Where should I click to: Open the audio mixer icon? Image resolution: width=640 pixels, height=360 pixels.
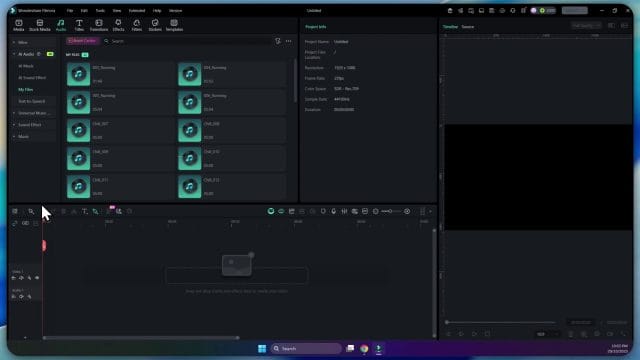pos(344,211)
